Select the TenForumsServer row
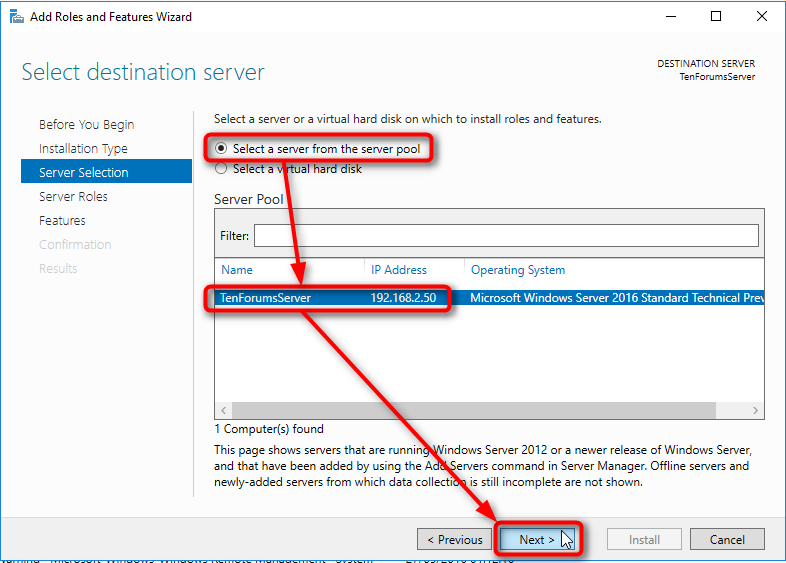Image resolution: width=786 pixels, height=563 pixels. click(x=489, y=298)
